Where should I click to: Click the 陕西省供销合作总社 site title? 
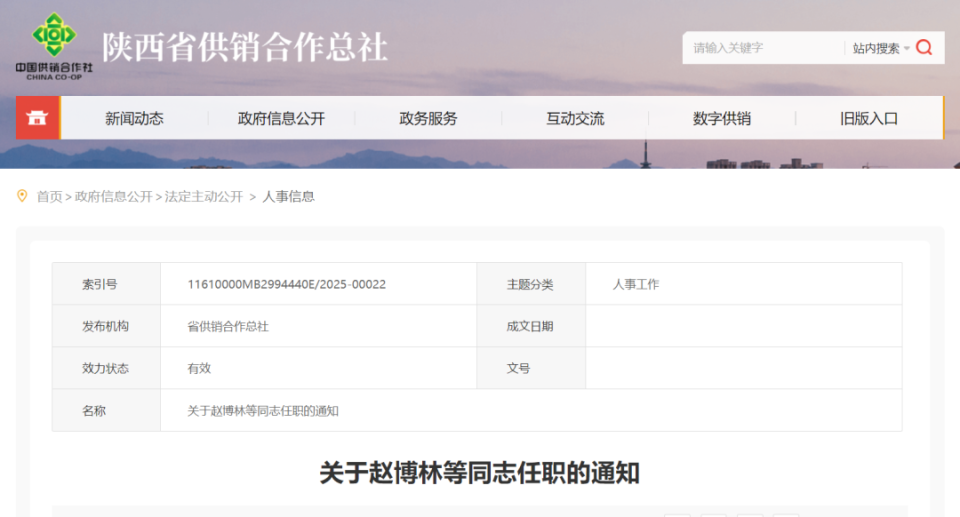(x=245, y=47)
